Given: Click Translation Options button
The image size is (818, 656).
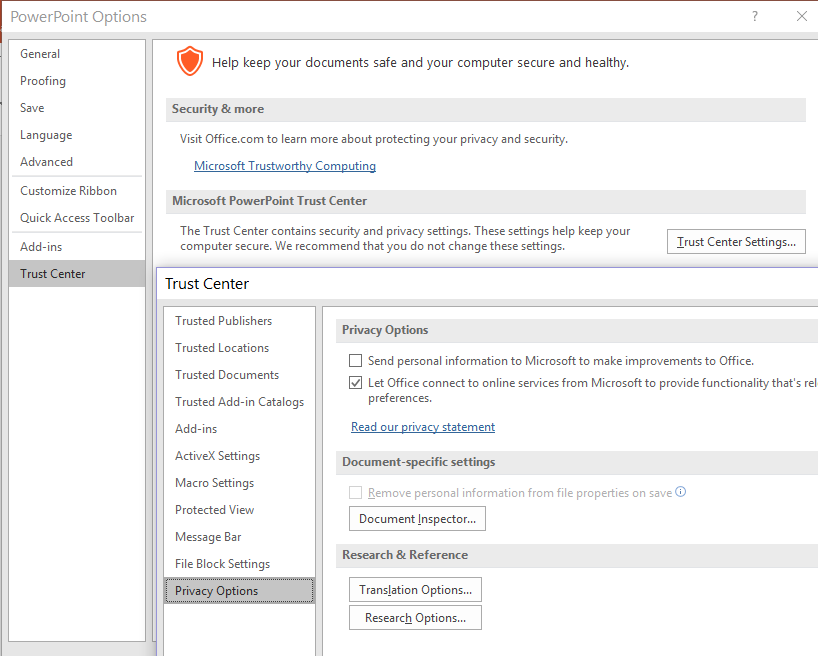Looking at the screenshot, I should [x=415, y=590].
